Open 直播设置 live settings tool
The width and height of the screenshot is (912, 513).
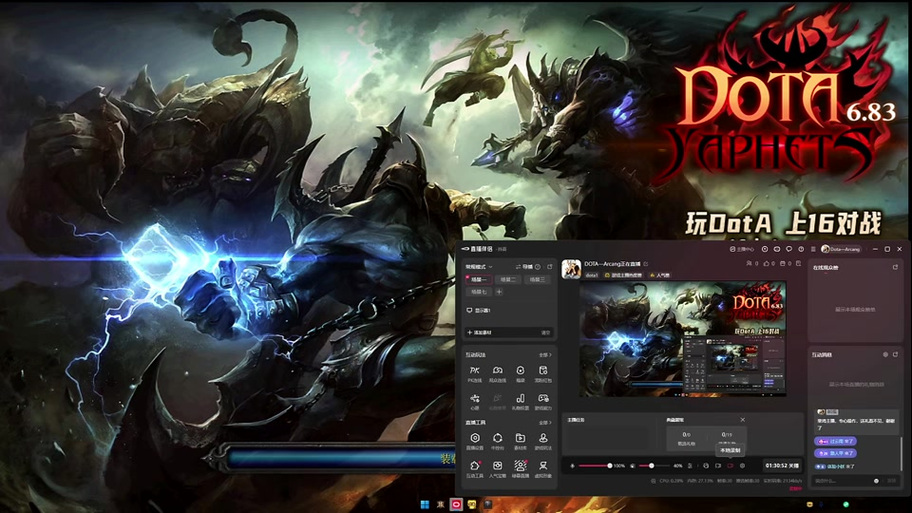pos(475,441)
